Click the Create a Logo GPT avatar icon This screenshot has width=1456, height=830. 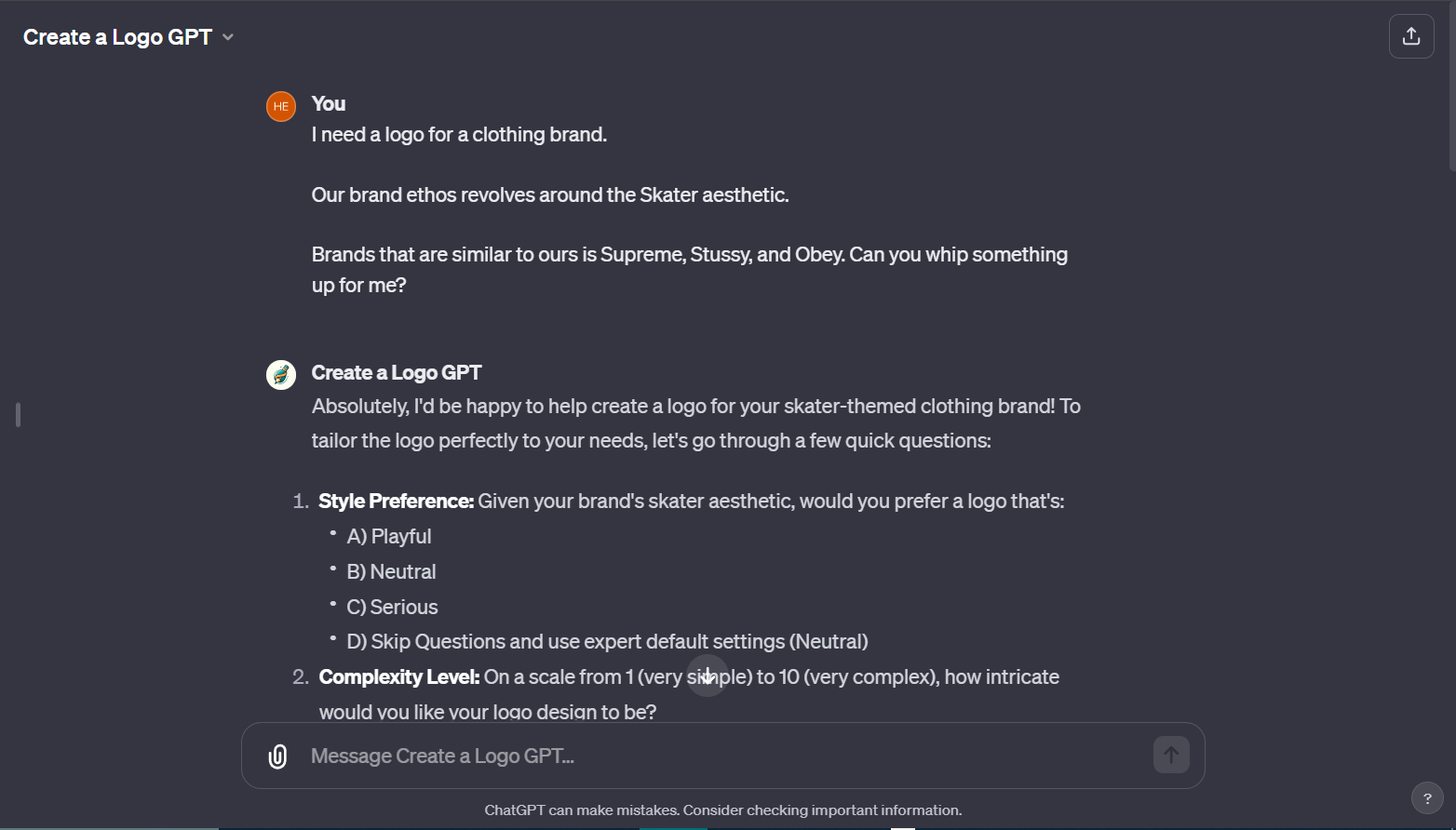280,374
